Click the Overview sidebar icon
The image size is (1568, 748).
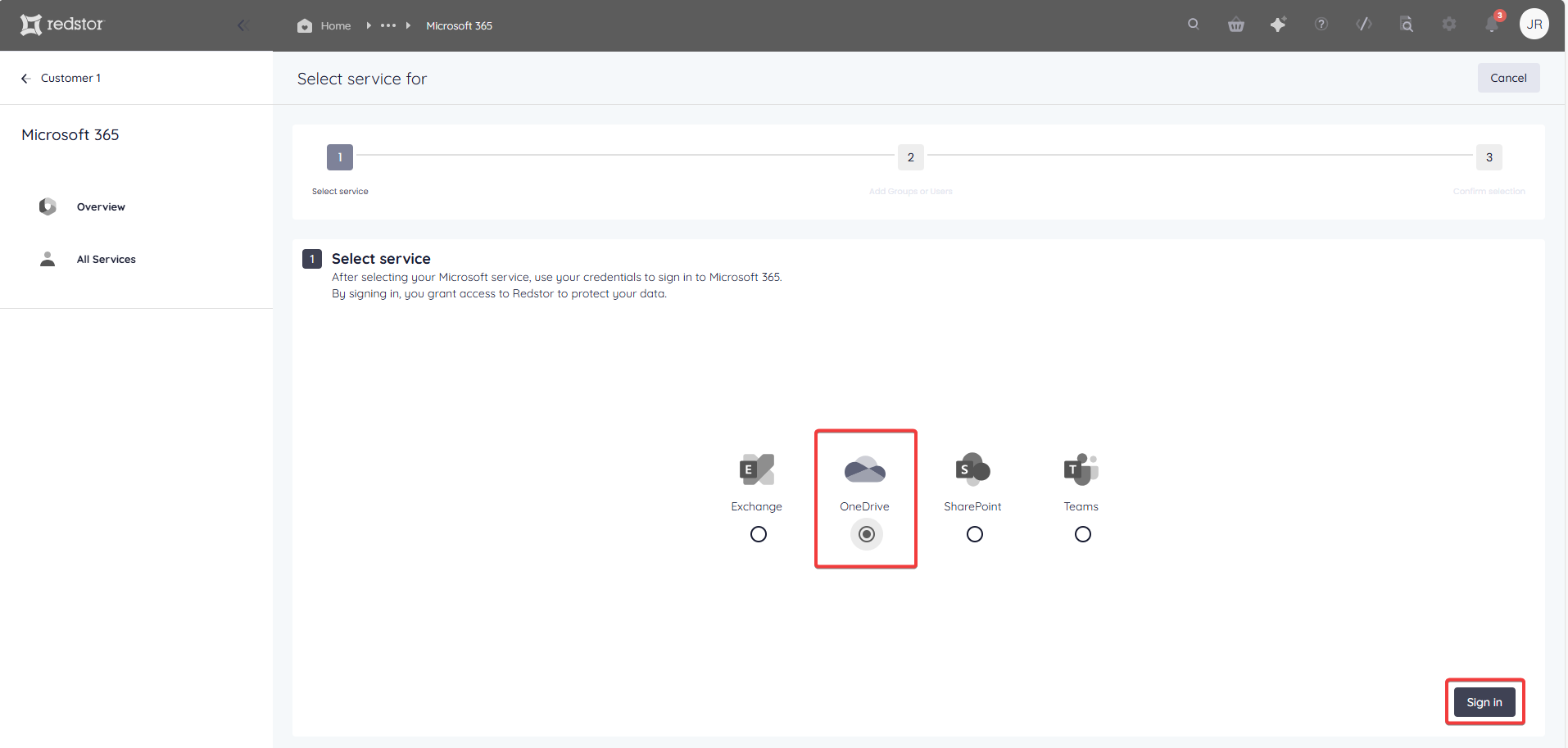click(48, 206)
